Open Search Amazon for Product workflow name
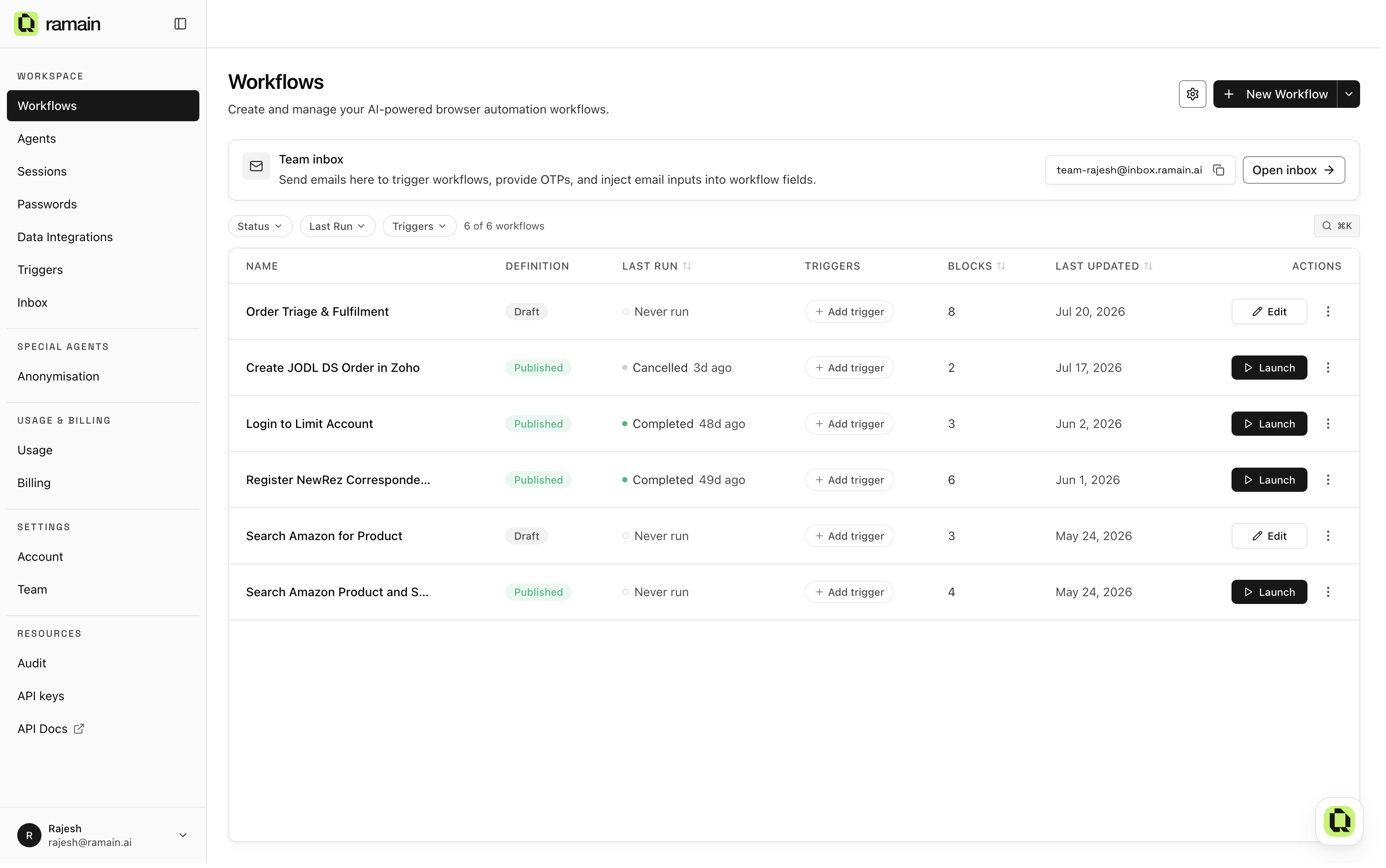The width and height of the screenshot is (1386, 868). coord(324,536)
